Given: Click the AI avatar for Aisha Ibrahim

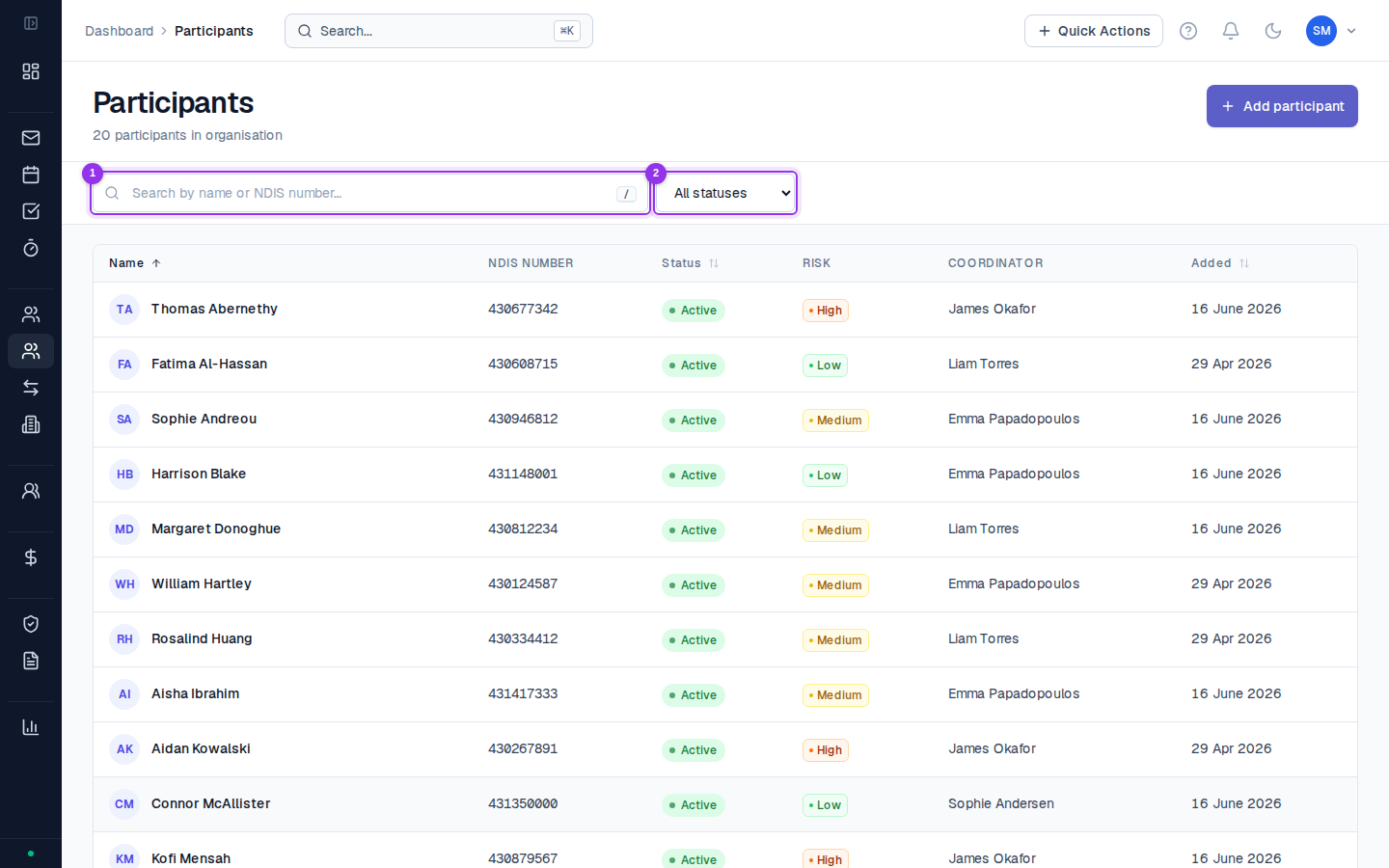Looking at the screenshot, I should [124, 694].
